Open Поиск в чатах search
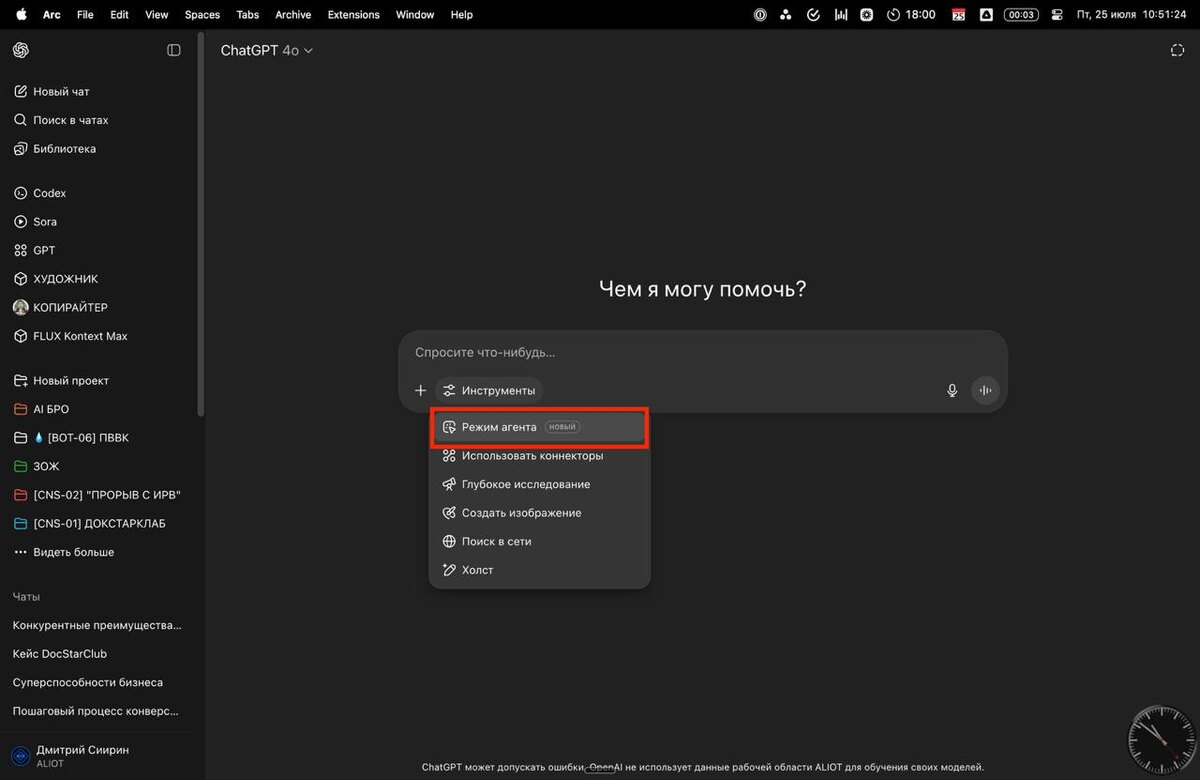This screenshot has height=780, width=1200. tap(100, 120)
